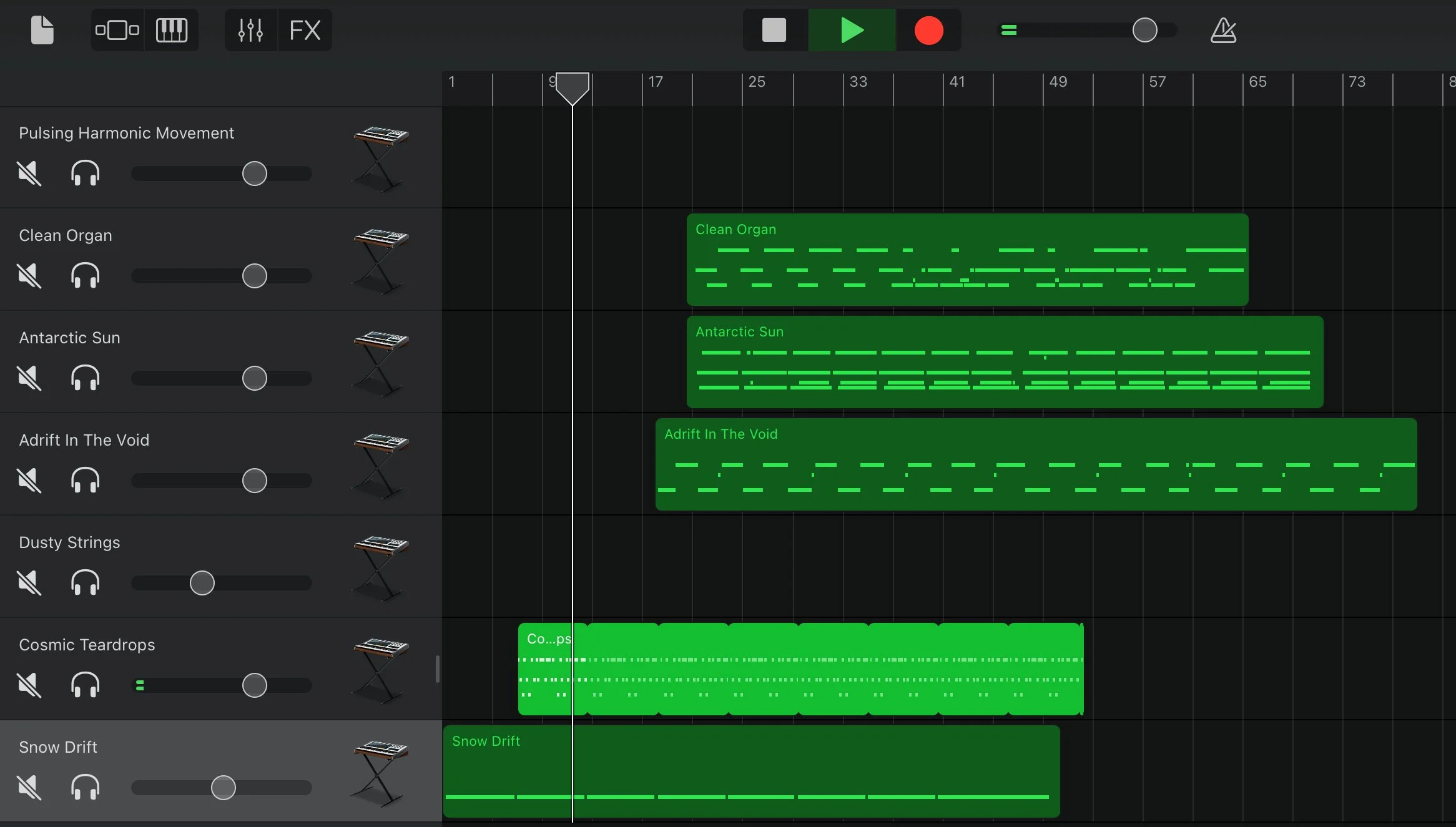This screenshot has height=827, width=1456.
Task: Mute the Clean Organ track
Action: (x=29, y=276)
